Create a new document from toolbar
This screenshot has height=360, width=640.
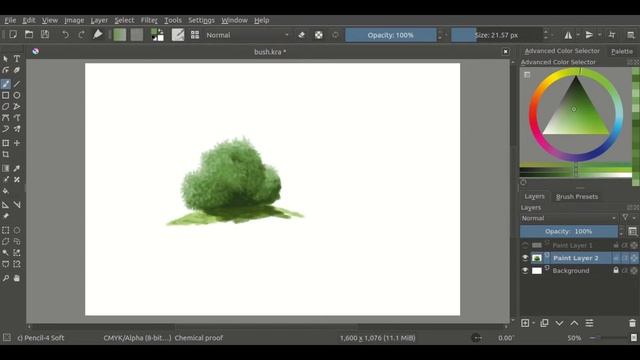pos(13,35)
